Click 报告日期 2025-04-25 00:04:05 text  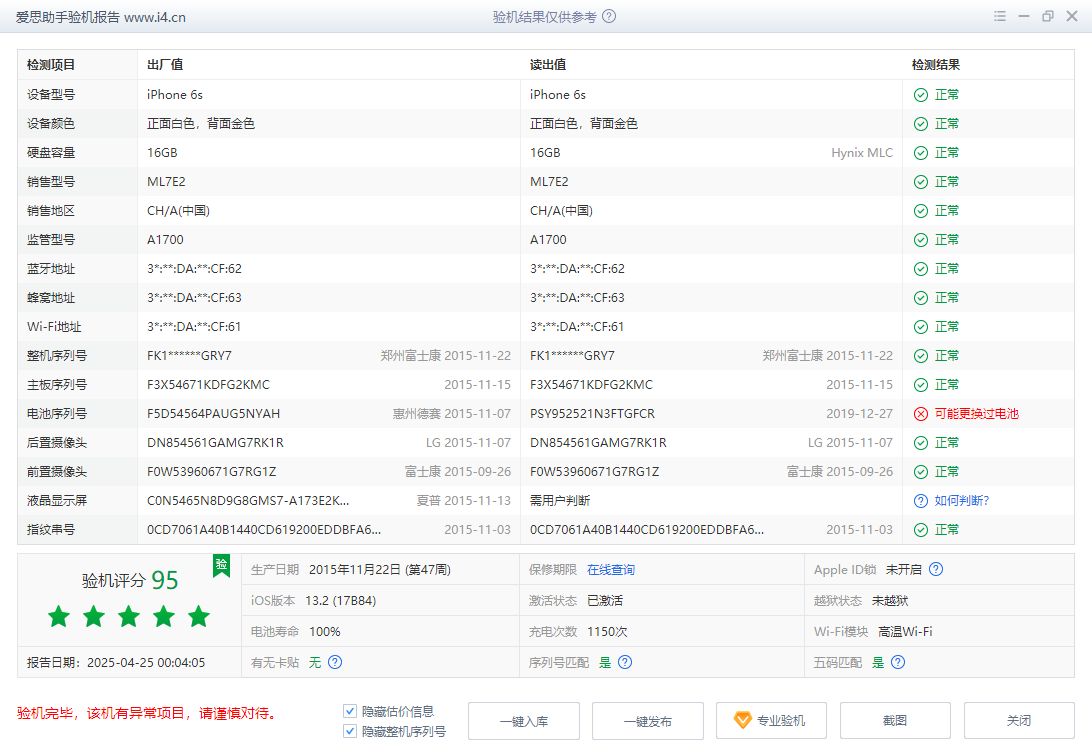coord(116,663)
